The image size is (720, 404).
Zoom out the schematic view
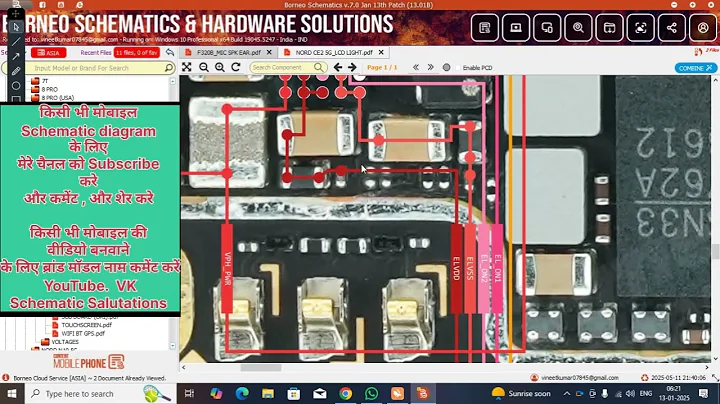[x=204, y=67]
